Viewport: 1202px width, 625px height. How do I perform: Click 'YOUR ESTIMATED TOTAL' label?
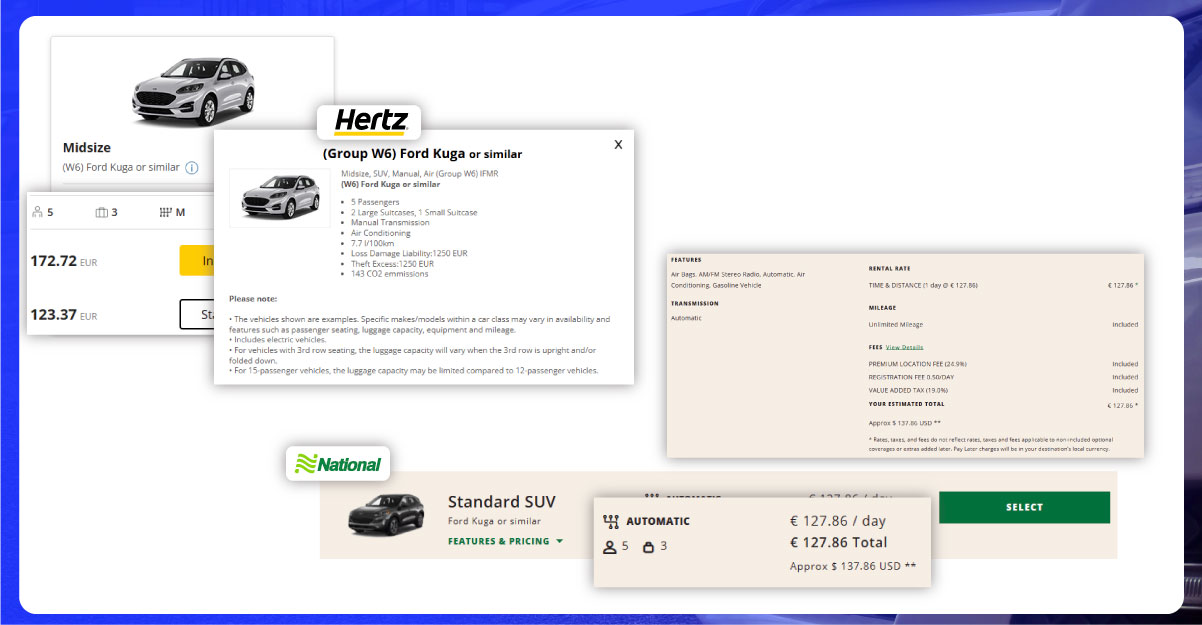click(907, 404)
